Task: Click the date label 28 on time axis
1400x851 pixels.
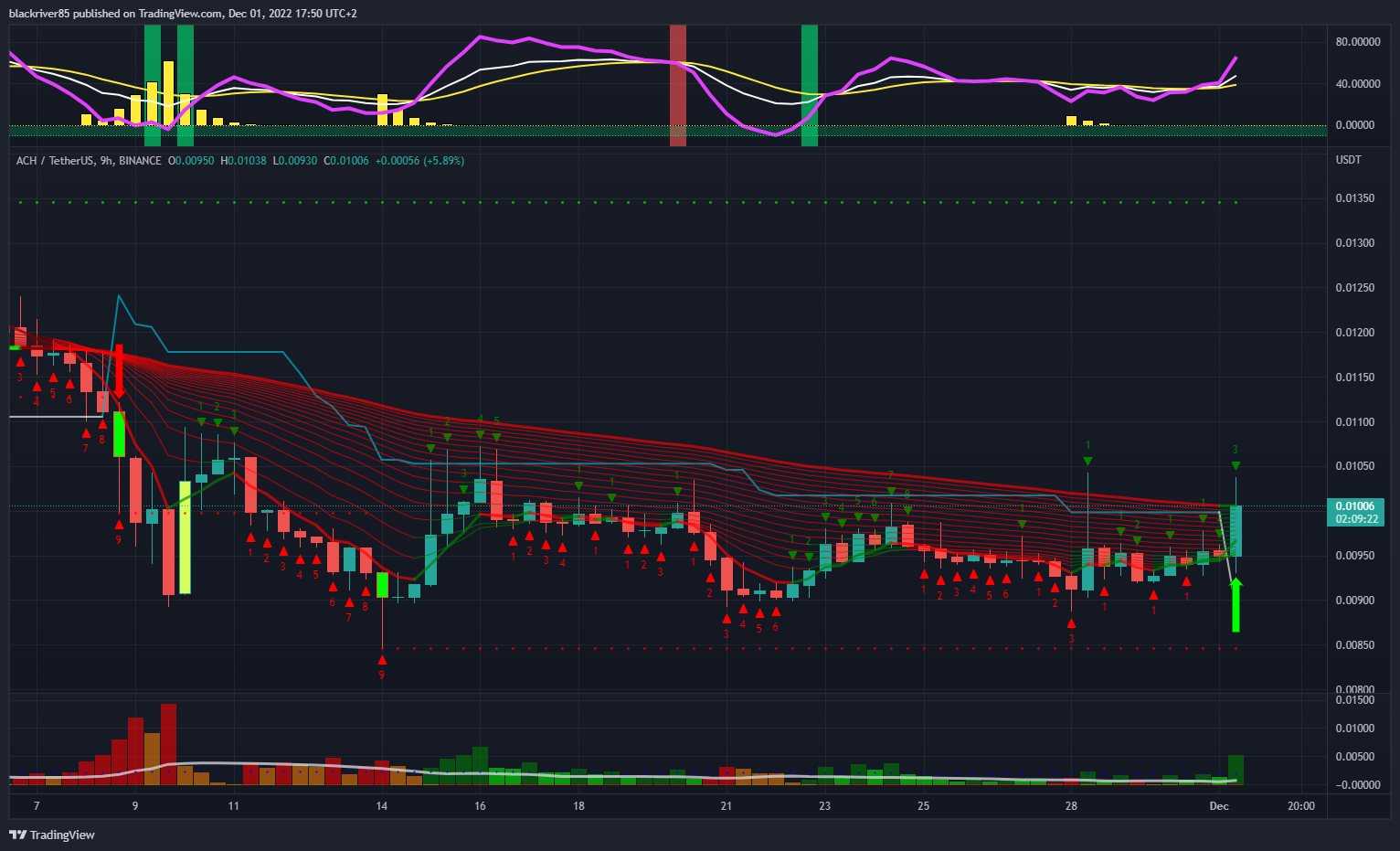Action: tap(1072, 806)
